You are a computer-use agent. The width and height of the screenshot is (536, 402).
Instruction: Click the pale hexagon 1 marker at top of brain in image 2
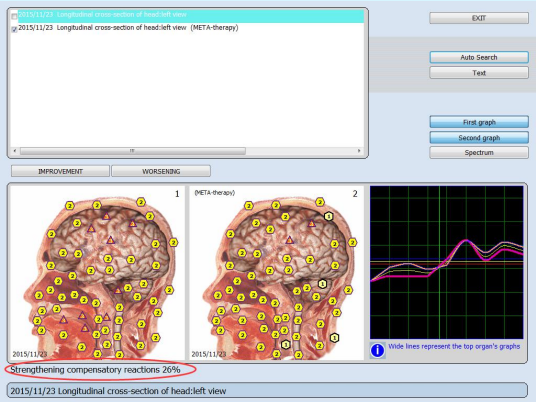coord(329,216)
